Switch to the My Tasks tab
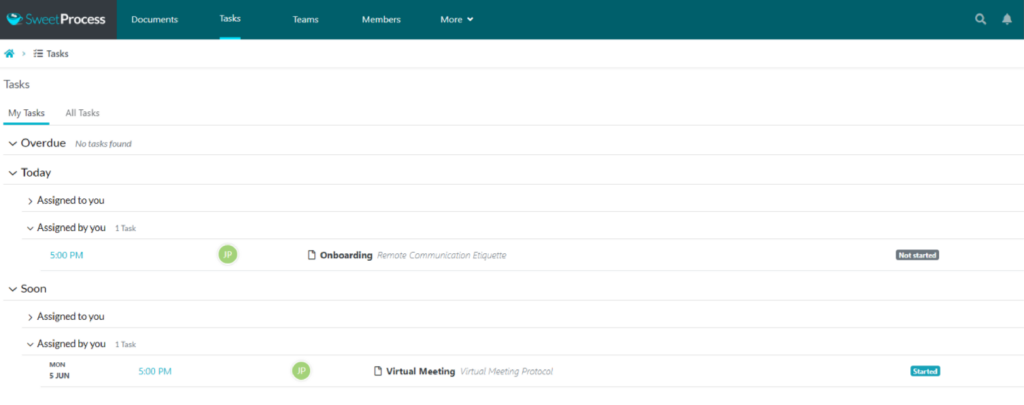 point(26,113)
